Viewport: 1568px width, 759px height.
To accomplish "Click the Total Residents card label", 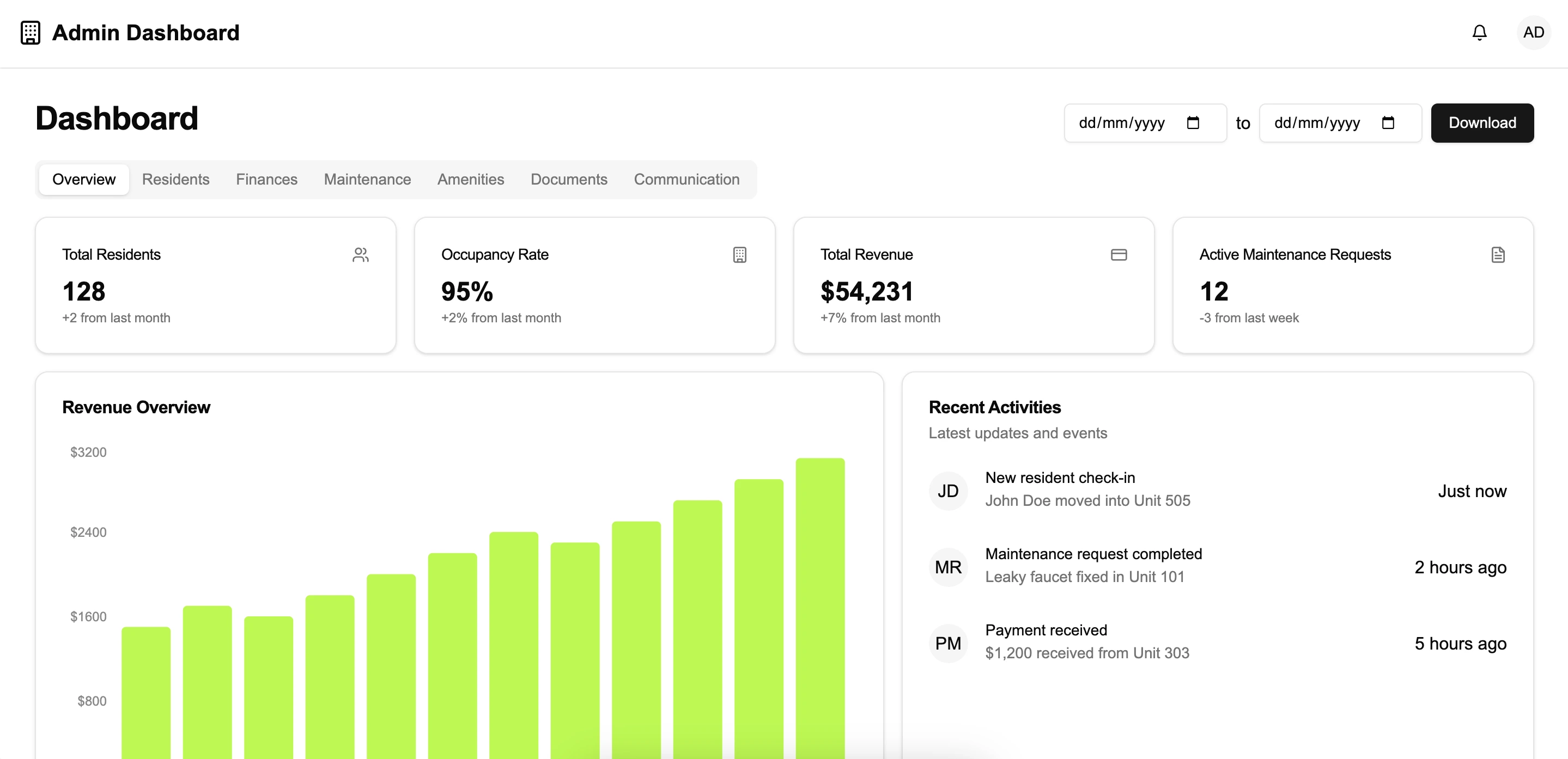I will pyautogui.click(x=111, y=254).
